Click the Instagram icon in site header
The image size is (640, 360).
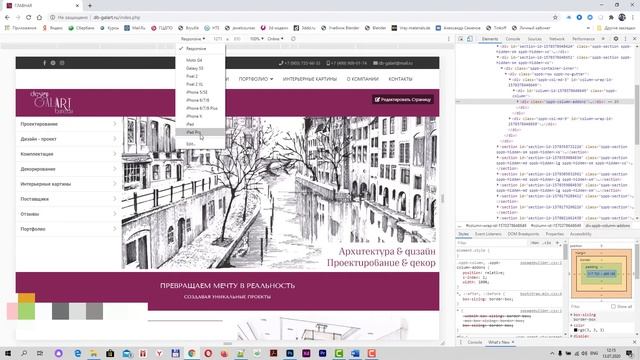pos(62,63)
